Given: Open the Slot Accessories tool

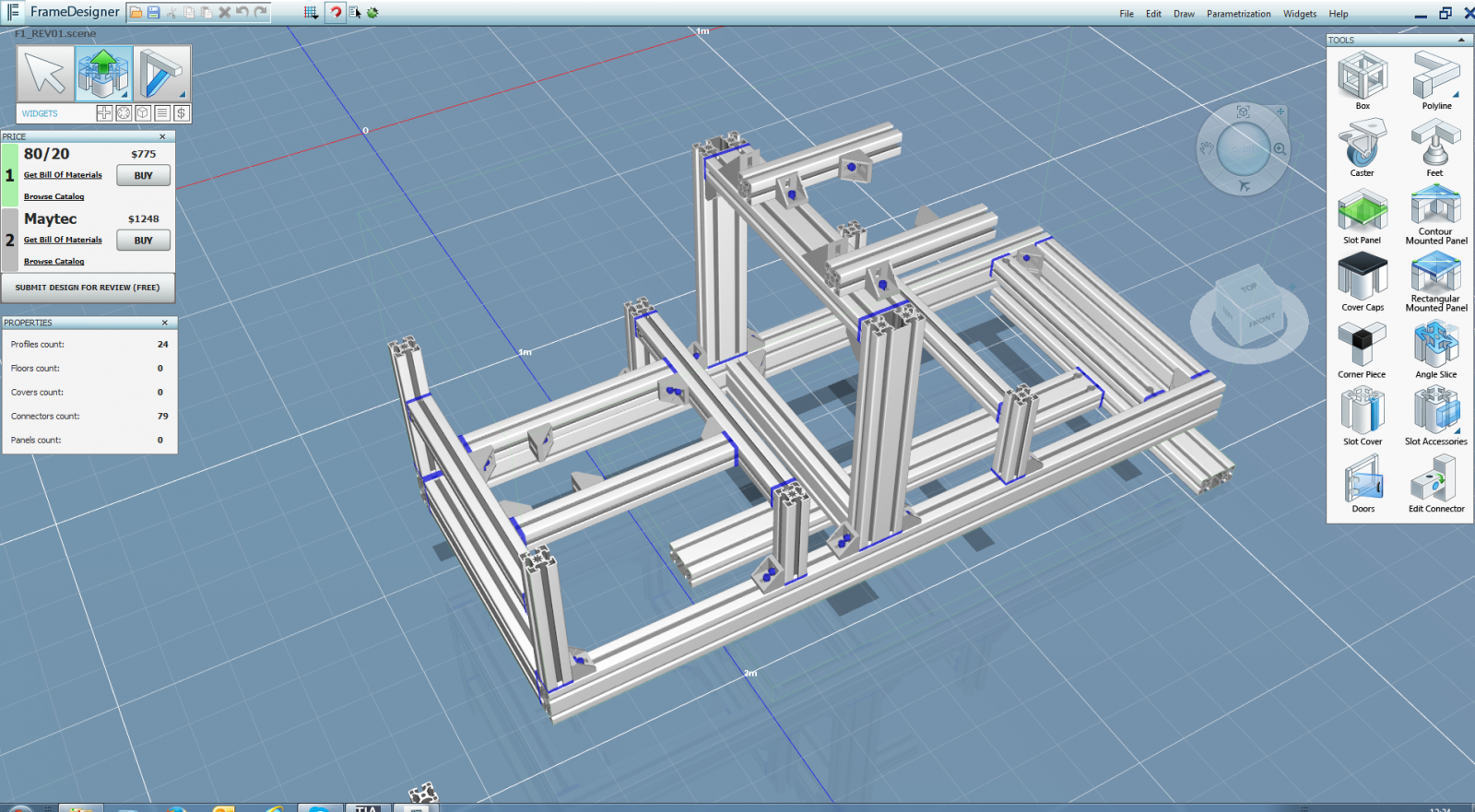Looking at the screenshot, I should [x=1436, y=417].
